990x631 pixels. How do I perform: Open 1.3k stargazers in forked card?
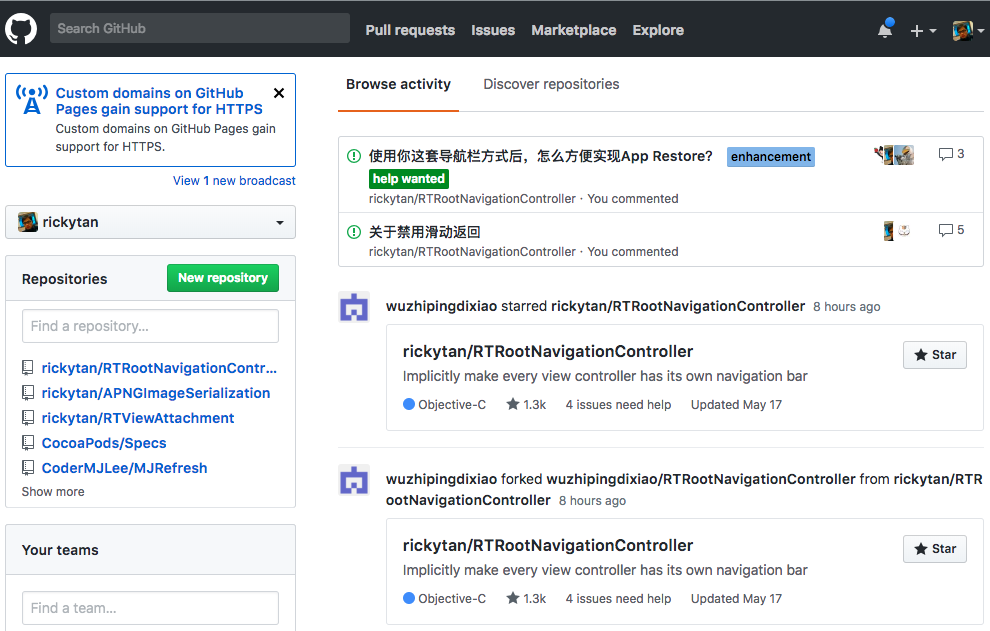[526, 598]
